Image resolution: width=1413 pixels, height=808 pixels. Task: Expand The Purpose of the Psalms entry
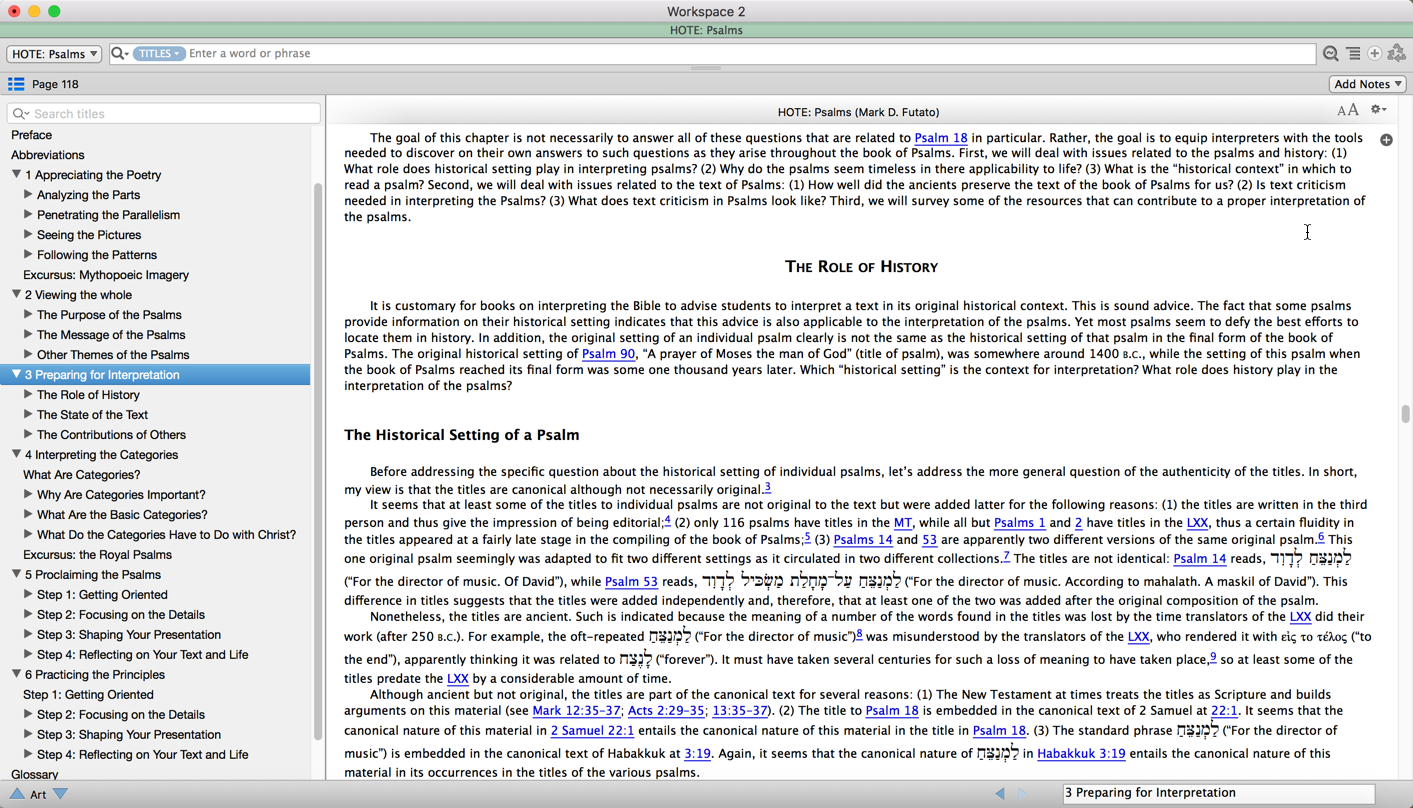28,315
